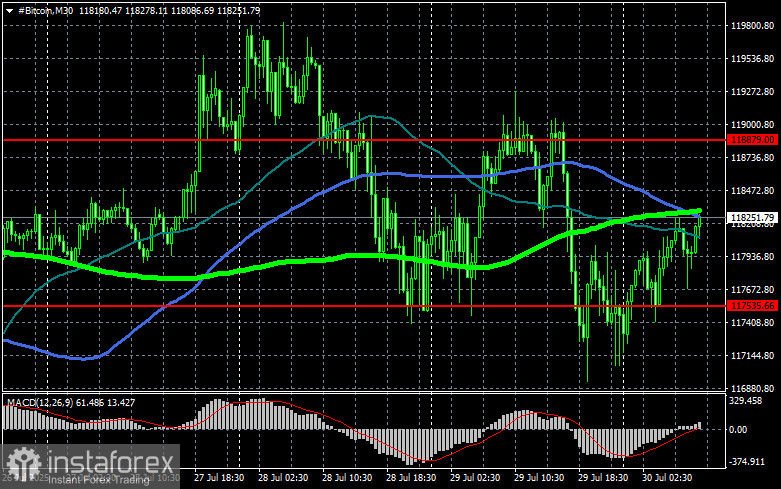Click the current price label 118251.79
The height and width of the screenshot is (489, 781).
[752, 218]
